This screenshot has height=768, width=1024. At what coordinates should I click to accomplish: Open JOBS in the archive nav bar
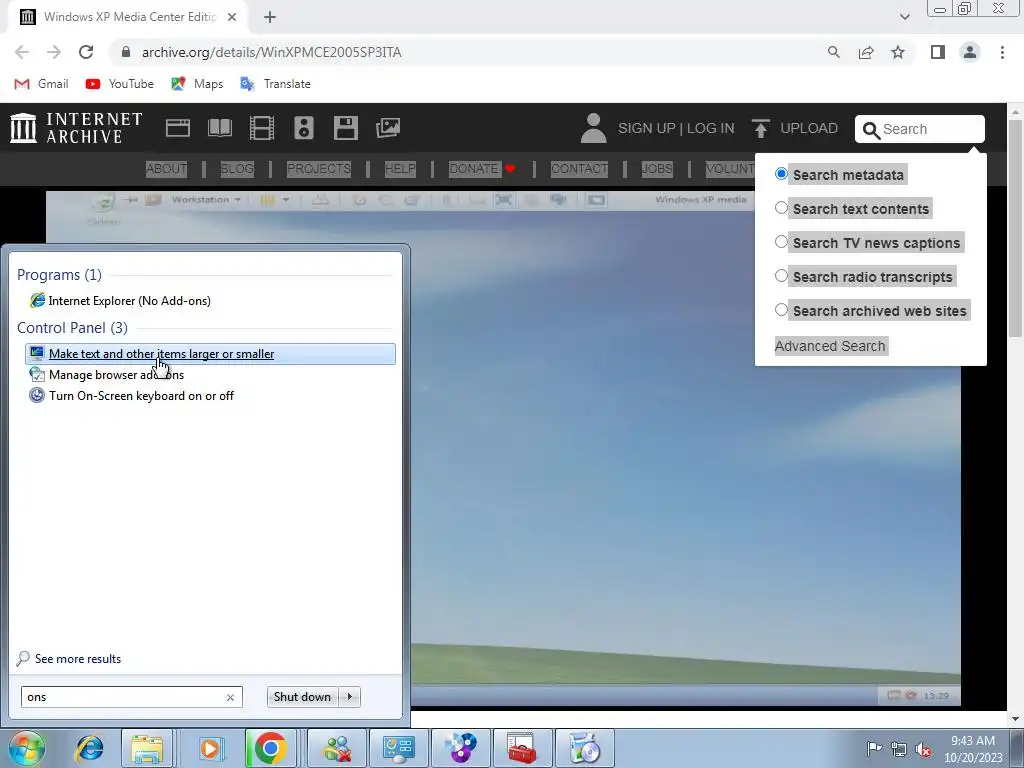[x=657, y=168]
